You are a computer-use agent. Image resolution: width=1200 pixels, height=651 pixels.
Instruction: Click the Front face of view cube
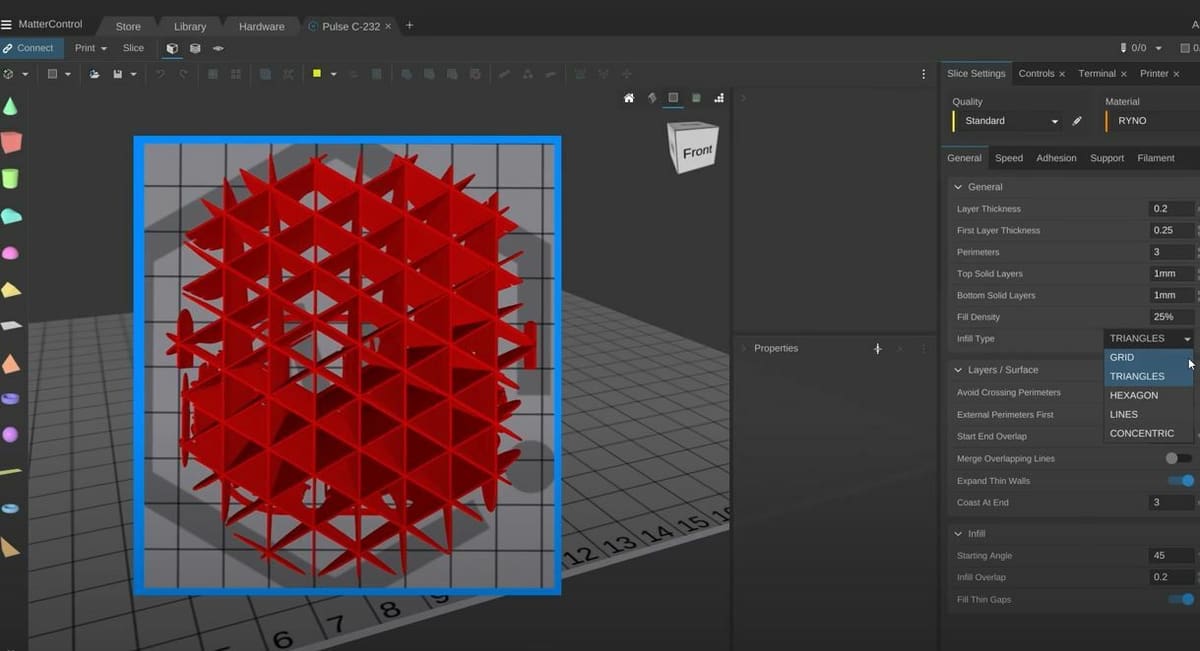[697, 151]
